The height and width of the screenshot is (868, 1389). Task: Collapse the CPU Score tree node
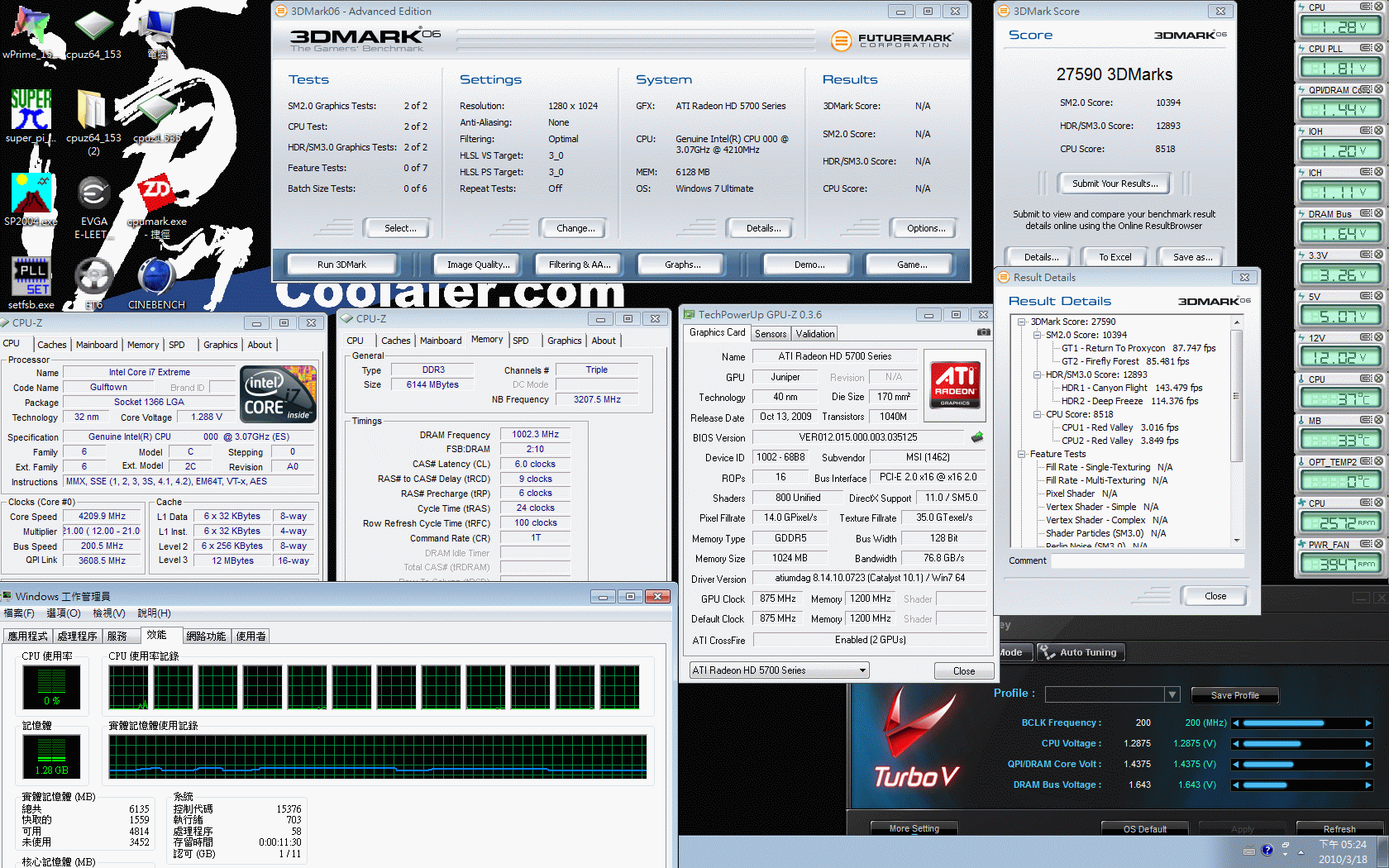coord(1037,414)
